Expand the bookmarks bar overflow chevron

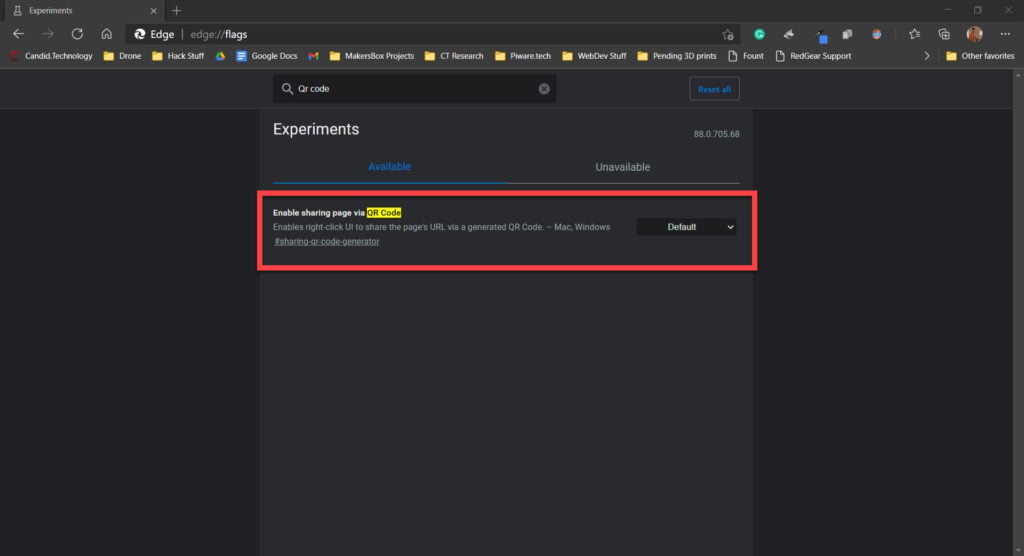click(x=926, y=56)
